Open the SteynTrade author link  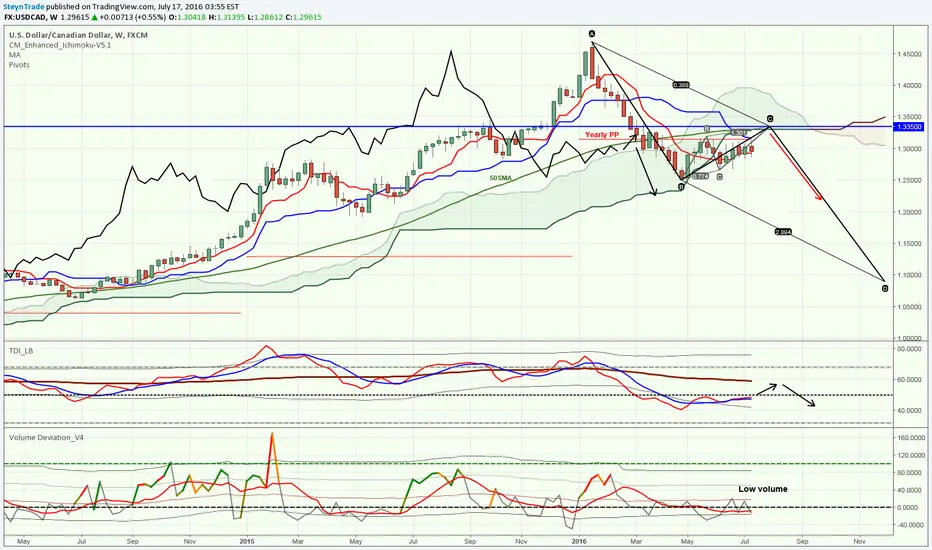(24, 7)
